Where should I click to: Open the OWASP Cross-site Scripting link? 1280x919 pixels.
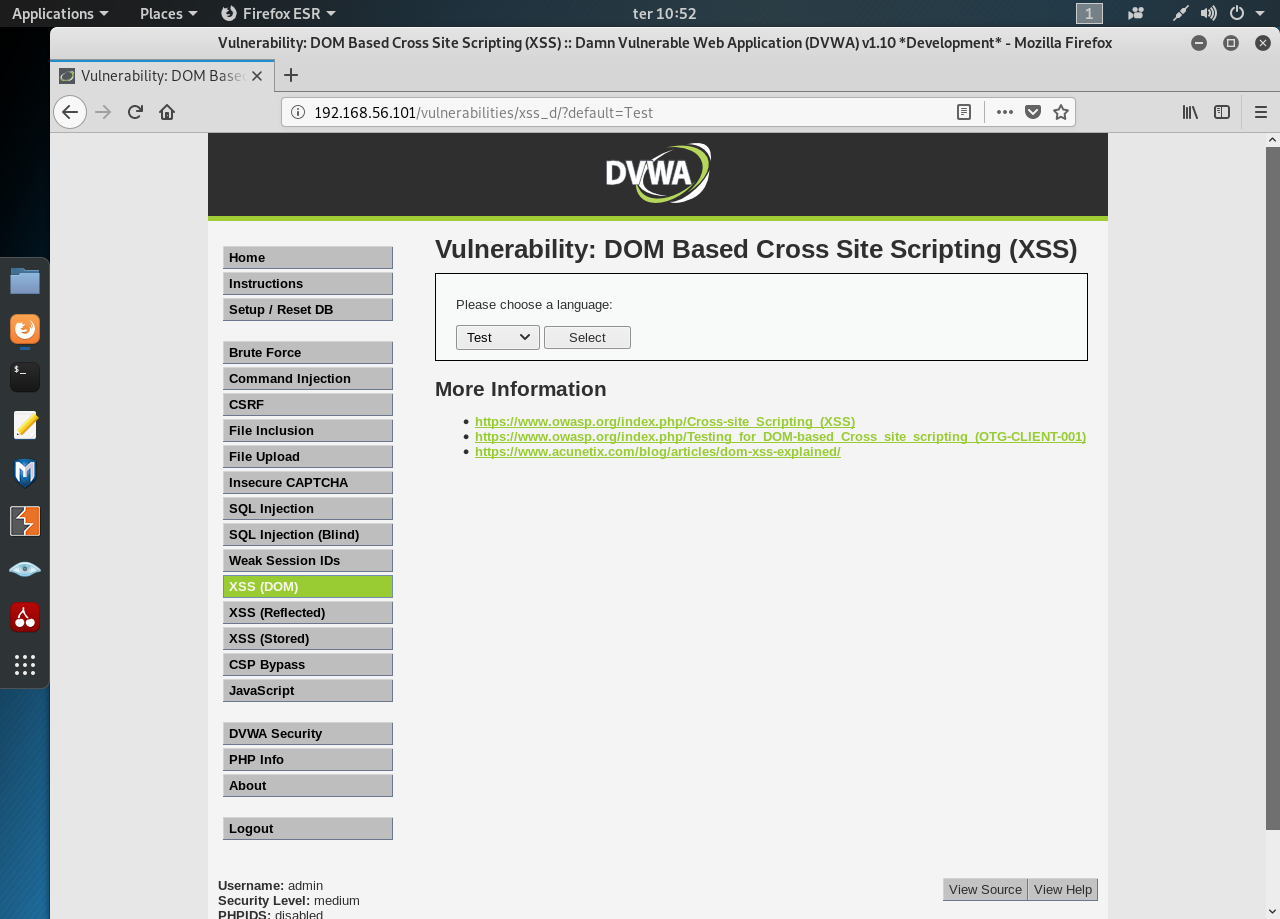[665, 422]
